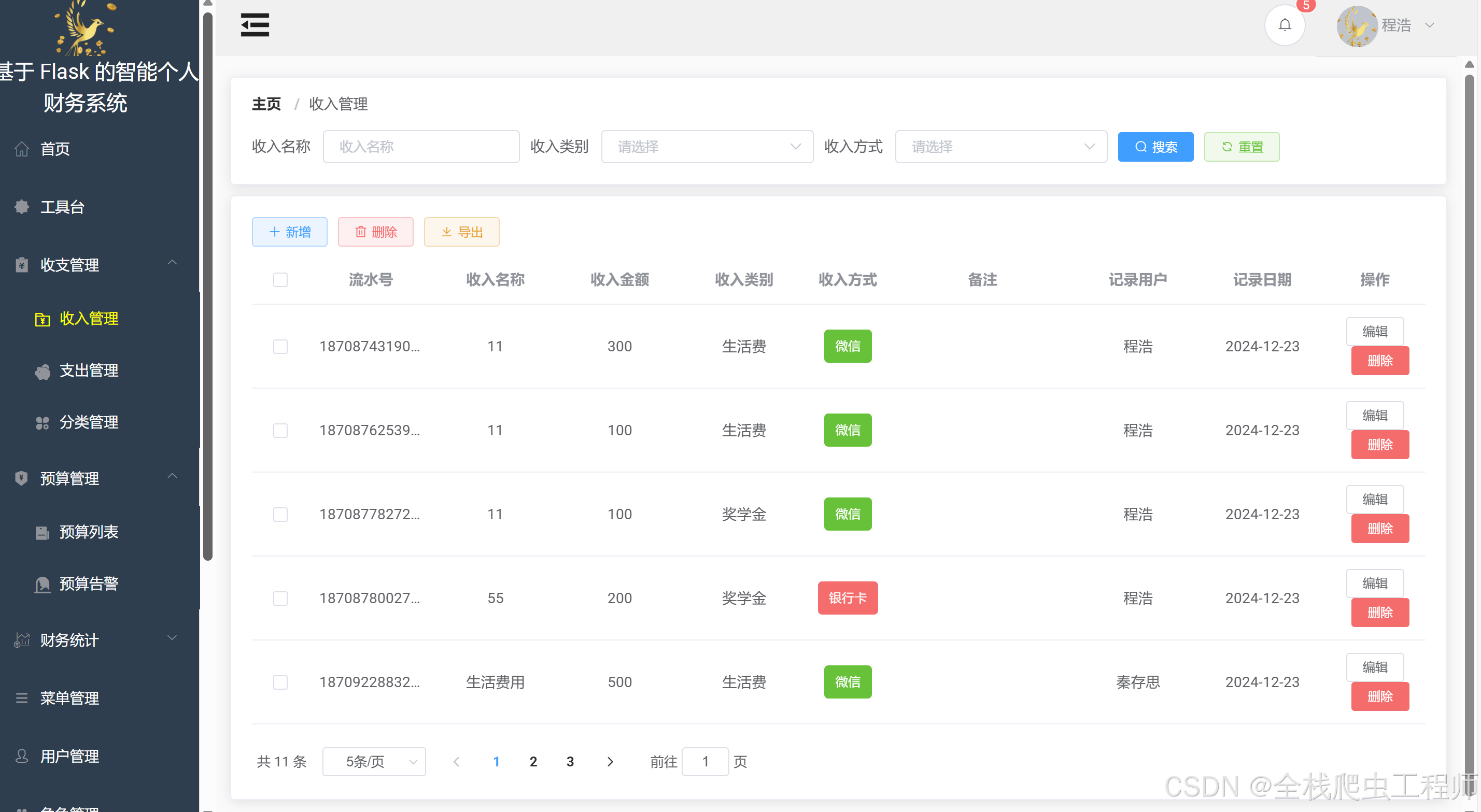Go to page 2 in pagination

click(x=533, y=761)
